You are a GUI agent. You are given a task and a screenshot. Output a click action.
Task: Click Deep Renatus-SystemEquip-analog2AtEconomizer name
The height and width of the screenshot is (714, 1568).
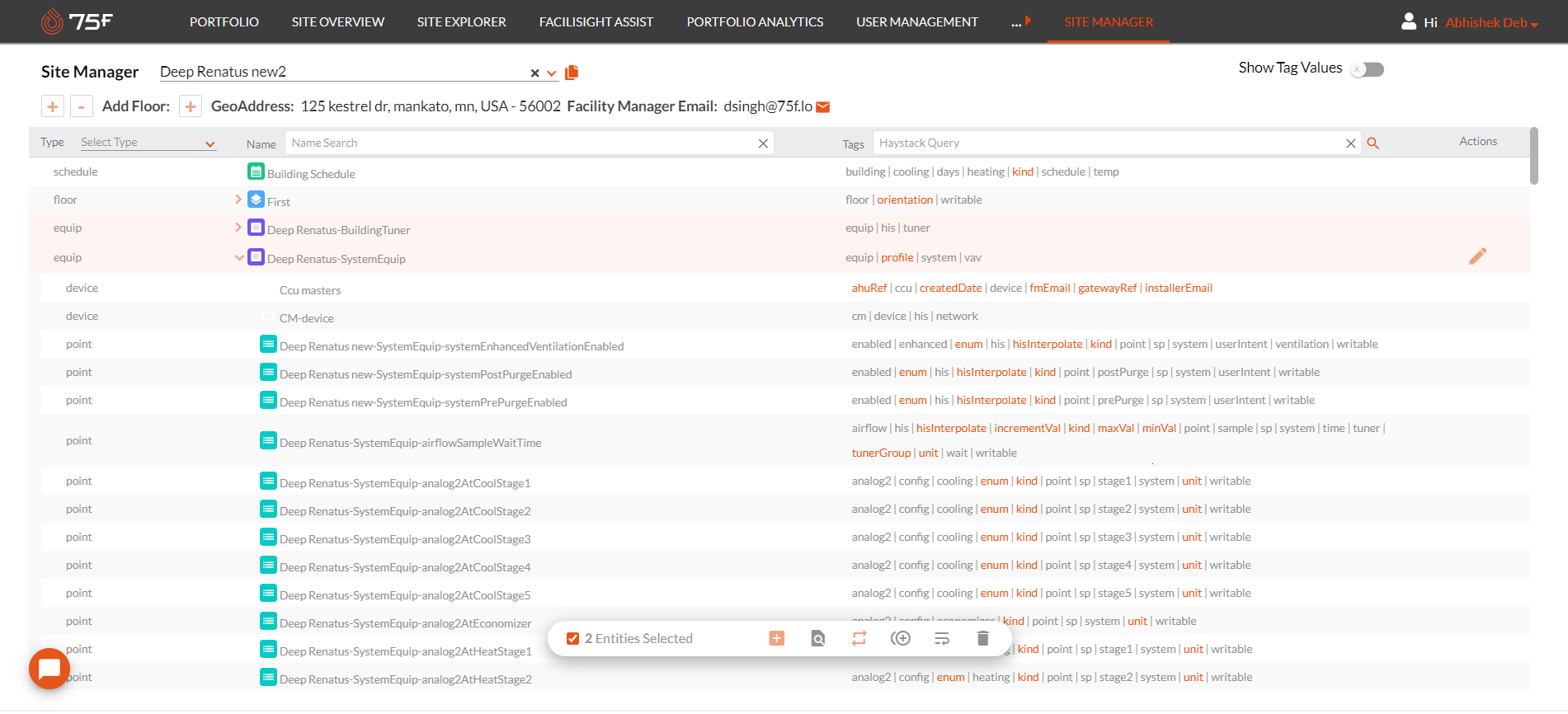click(405, 623)
